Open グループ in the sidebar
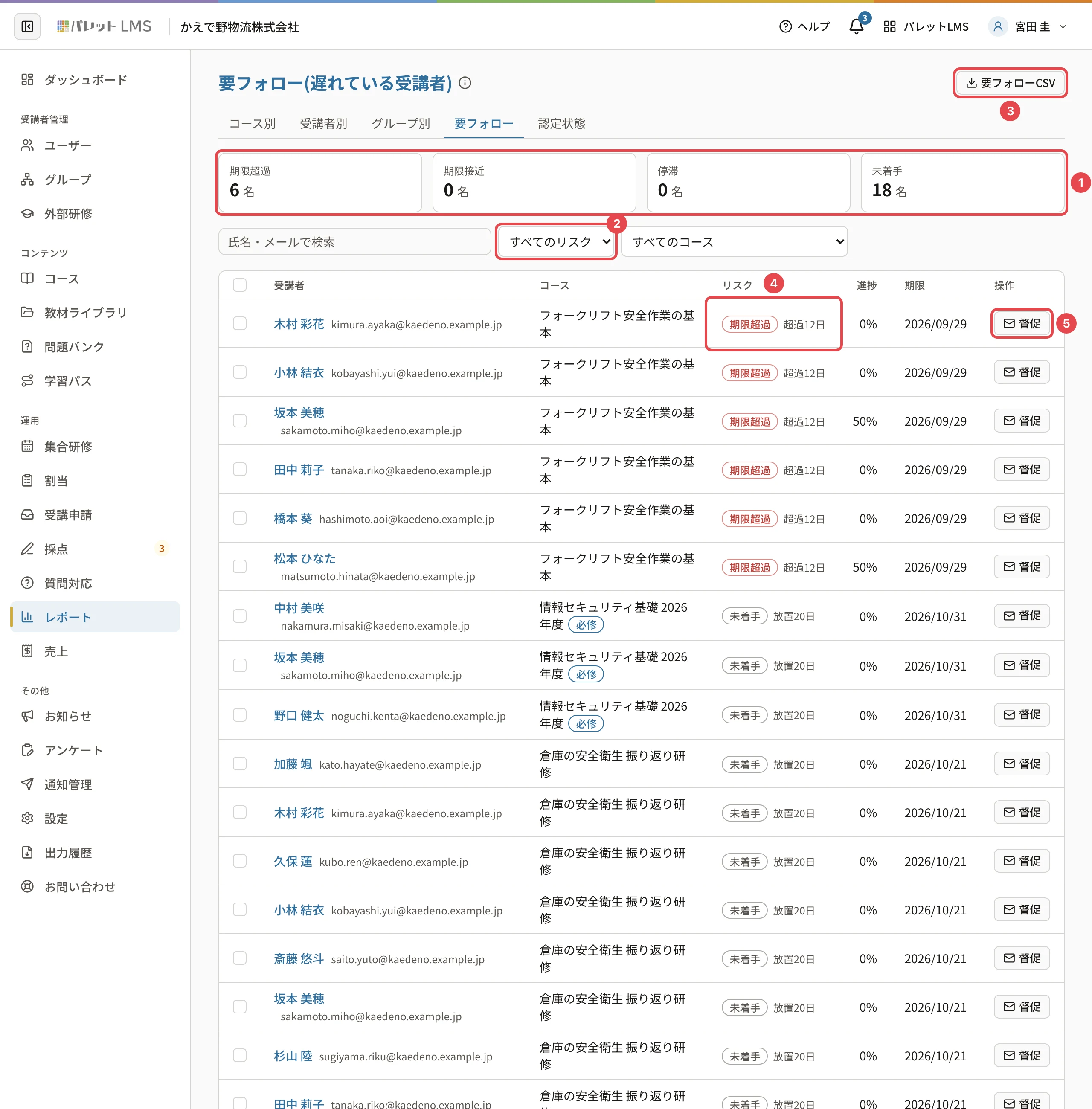 click(95, 180)
